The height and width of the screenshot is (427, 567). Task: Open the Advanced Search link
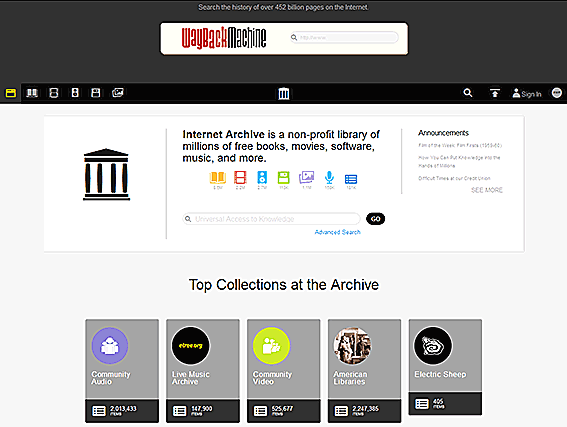(337, 232)
